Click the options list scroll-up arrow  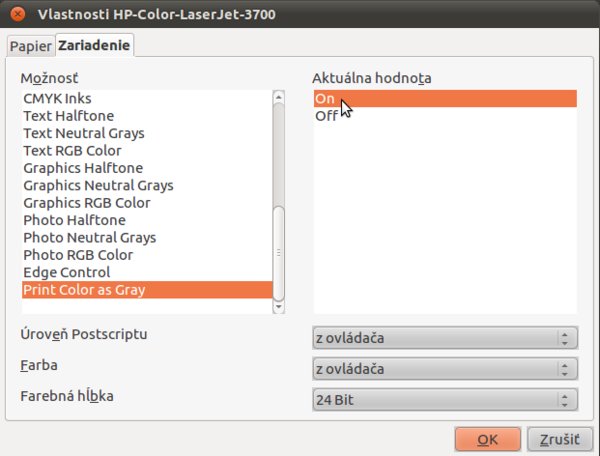click(x=279, y=97)
